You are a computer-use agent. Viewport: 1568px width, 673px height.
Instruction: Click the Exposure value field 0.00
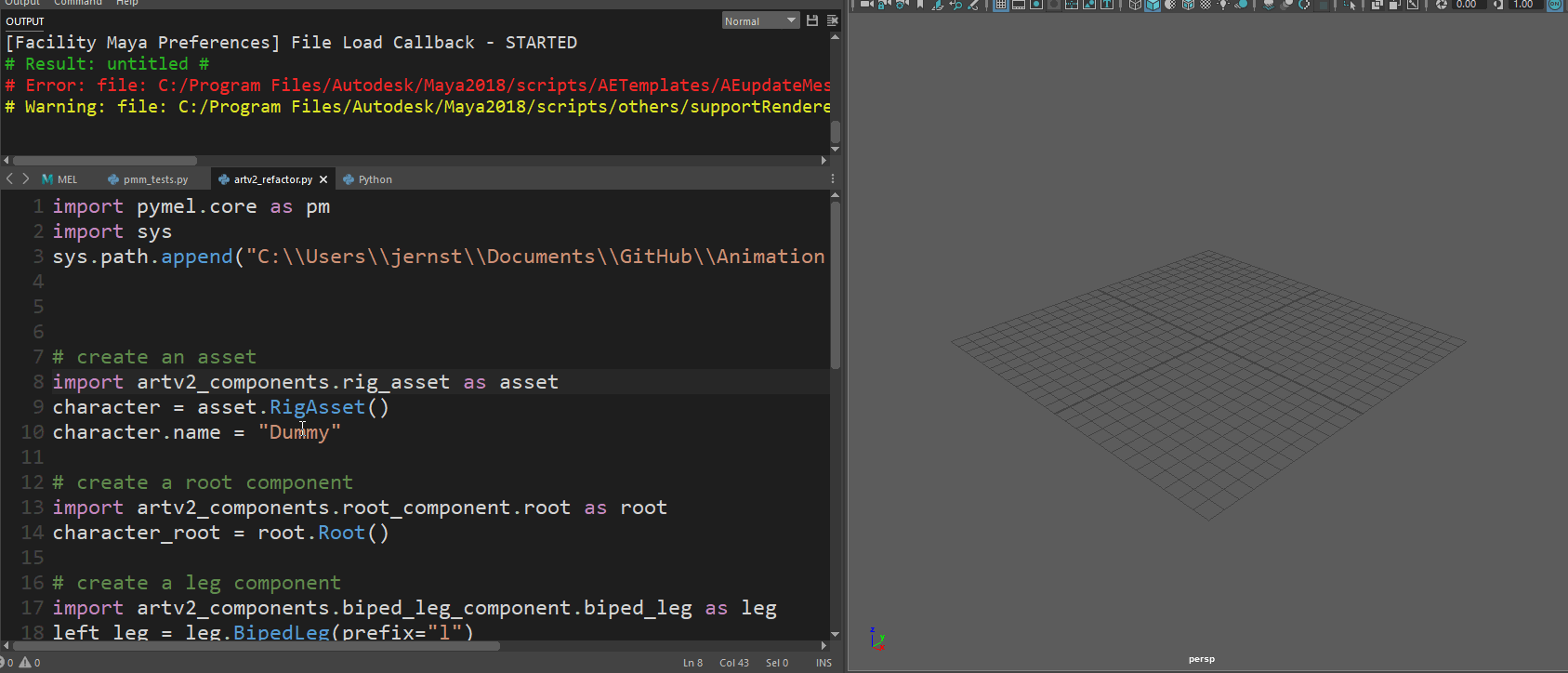click(x=1469, y=5)
